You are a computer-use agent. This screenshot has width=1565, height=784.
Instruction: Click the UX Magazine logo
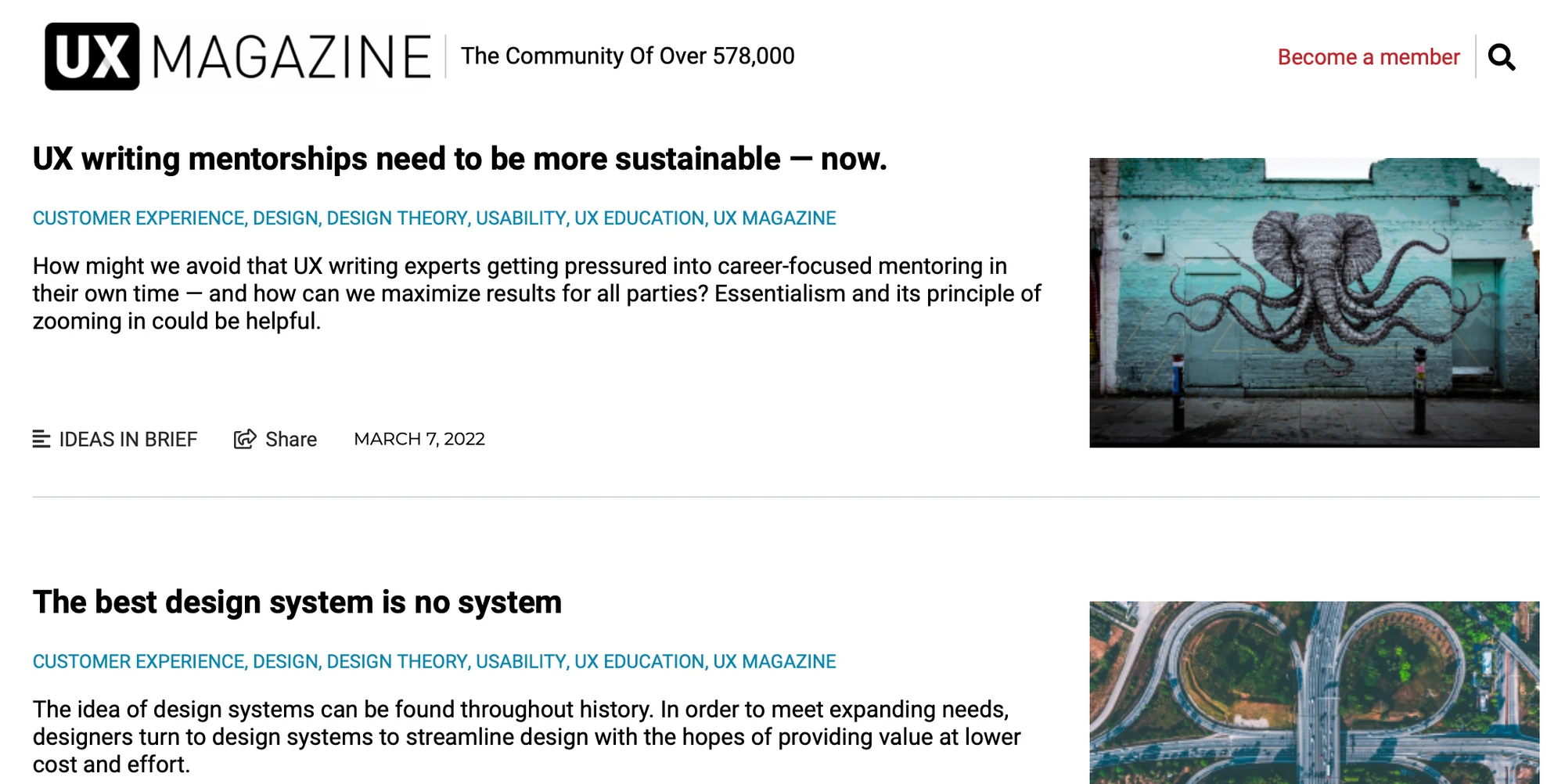click(x=235, y=53)
